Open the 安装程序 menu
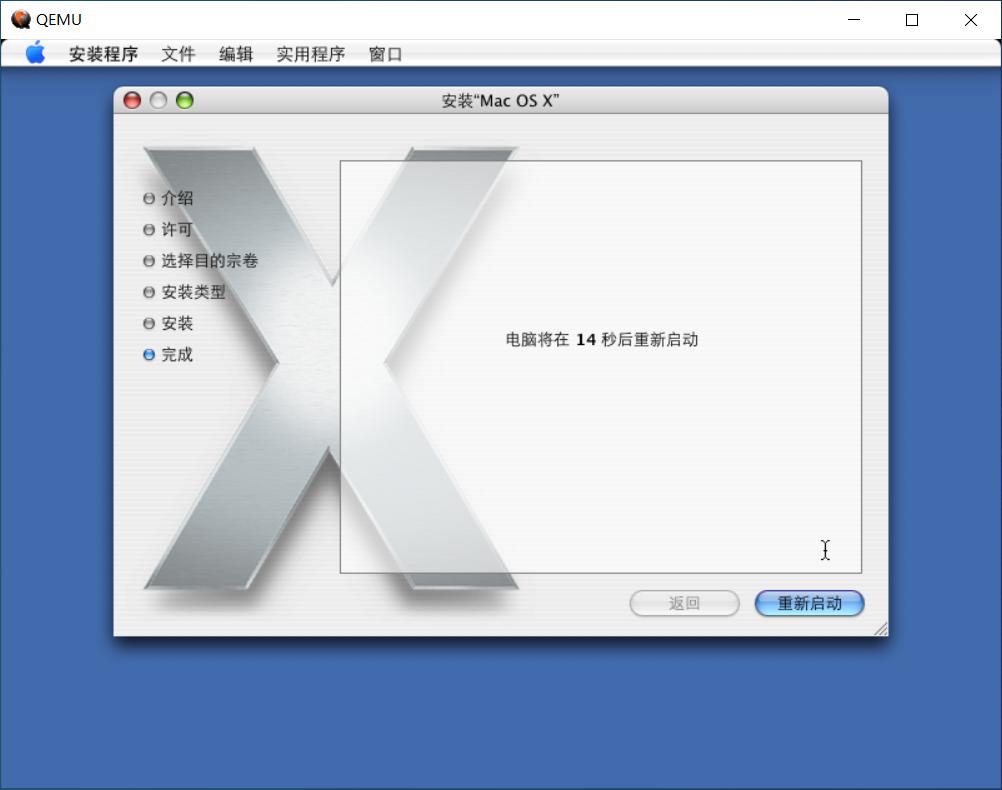1002x790 pixels. pos(104,54)
